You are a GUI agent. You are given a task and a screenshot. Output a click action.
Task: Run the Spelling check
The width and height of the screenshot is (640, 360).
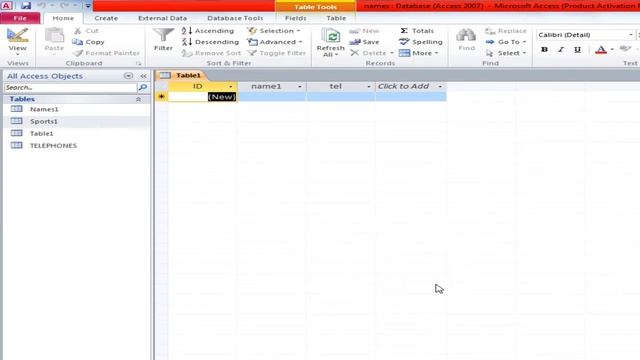(421, 42)
